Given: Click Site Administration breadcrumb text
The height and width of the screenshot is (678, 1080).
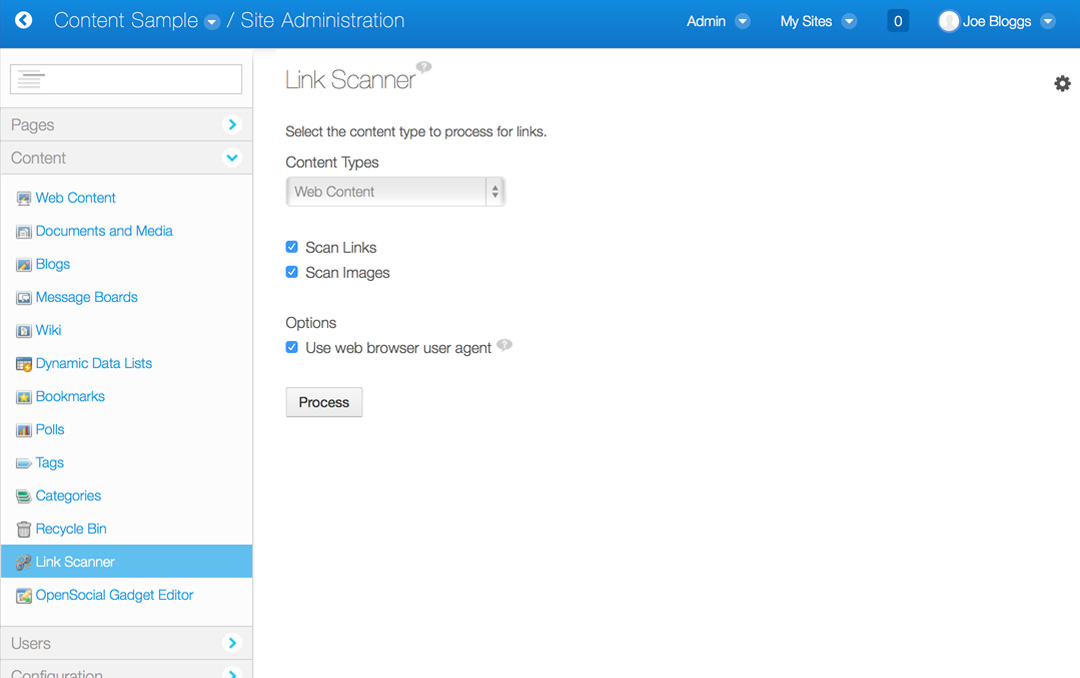Looking at the screenshot, I should [x=322, y=21].
